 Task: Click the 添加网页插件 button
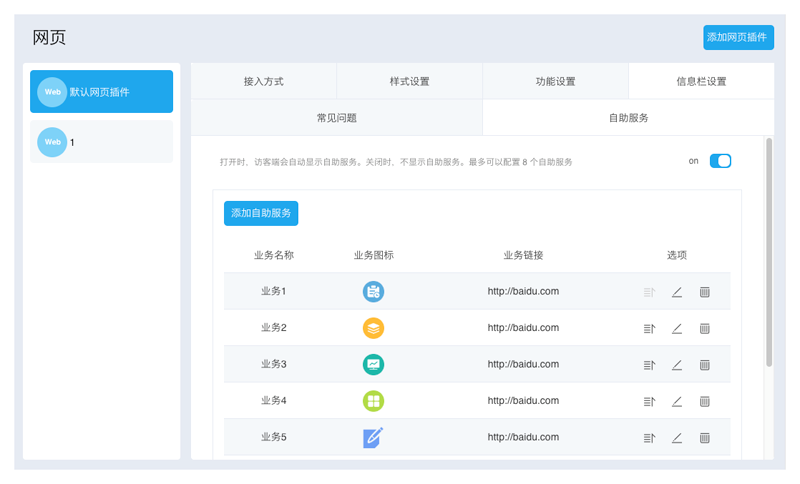pos(738,37)
